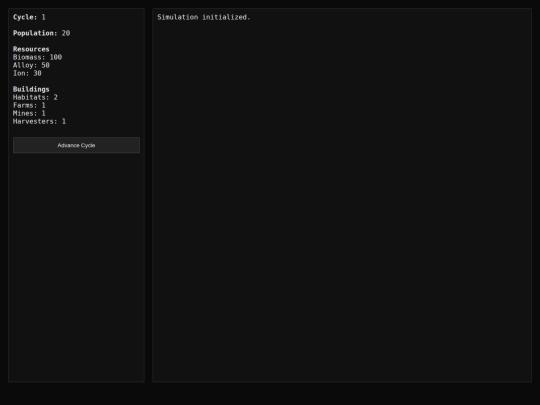Click the Biomass: 100 value
This screenshot has width=540, height=405.
pos(37,57)
